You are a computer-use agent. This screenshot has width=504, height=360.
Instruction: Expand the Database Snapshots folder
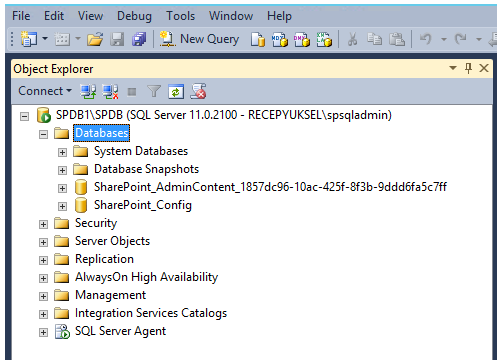[x=62, y=171]
